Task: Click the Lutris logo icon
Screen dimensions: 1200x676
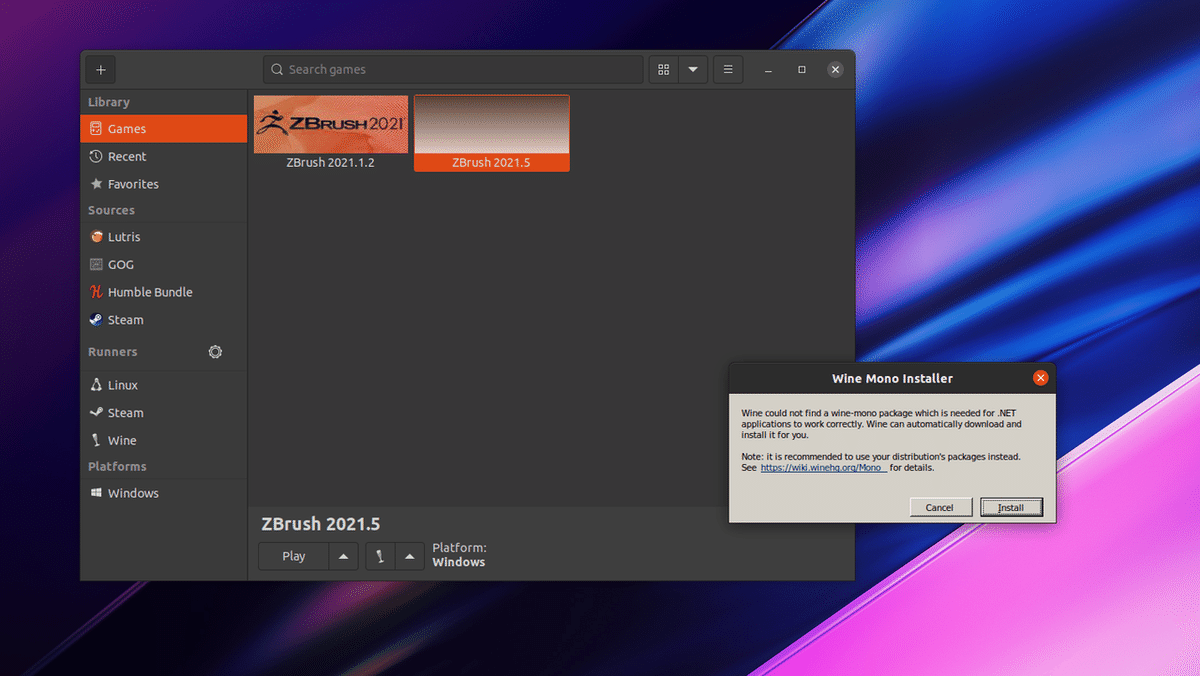Action: click(96, 237)
